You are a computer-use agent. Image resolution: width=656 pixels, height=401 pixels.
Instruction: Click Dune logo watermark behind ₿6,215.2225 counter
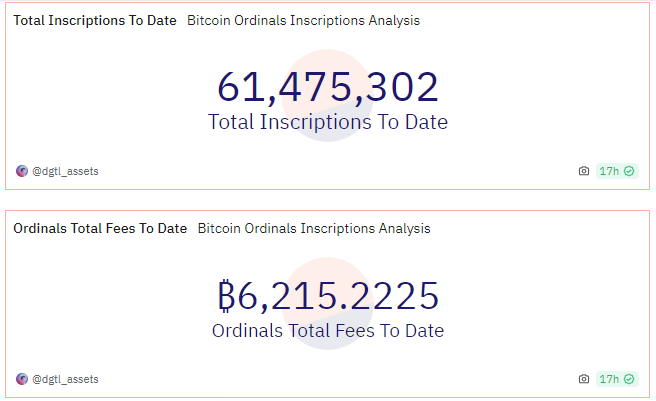(327, 305)
